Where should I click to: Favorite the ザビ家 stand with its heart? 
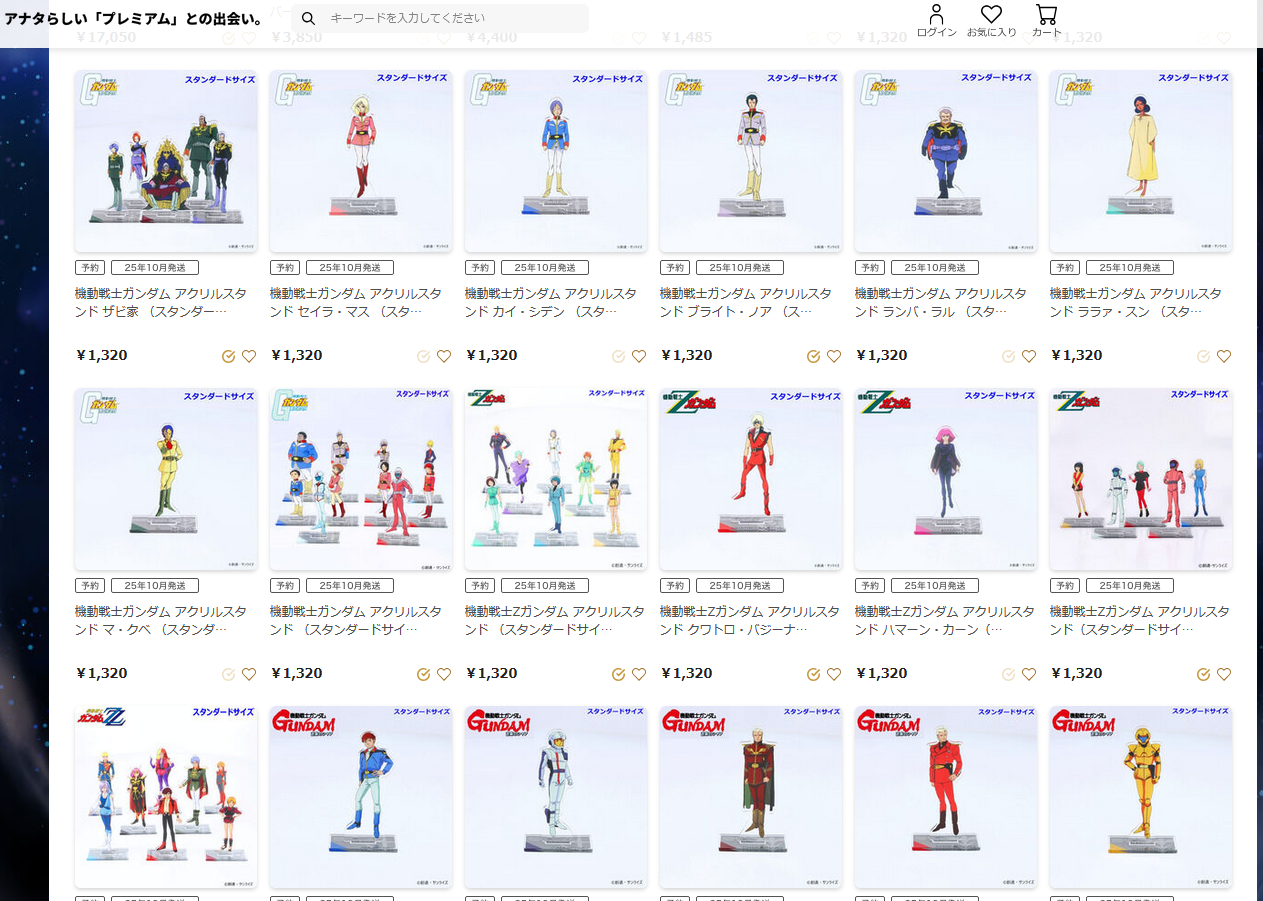[249, 356]
